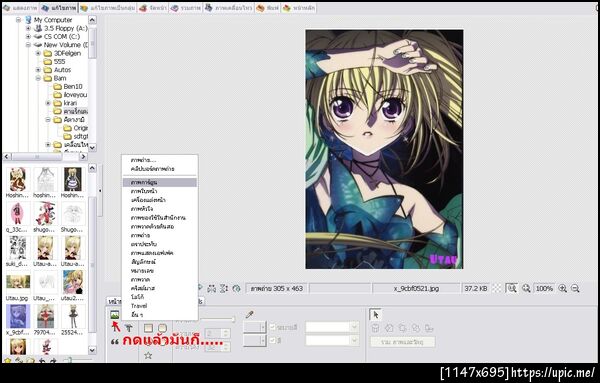Click the yellow favorites star below thumbnails

7,361
